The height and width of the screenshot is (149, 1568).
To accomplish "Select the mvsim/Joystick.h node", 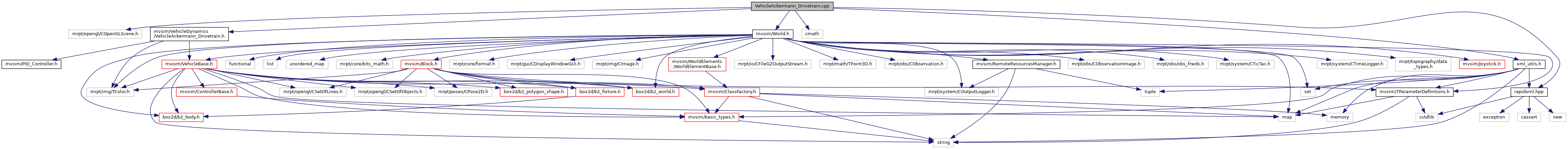I will tap(1480, 63).
